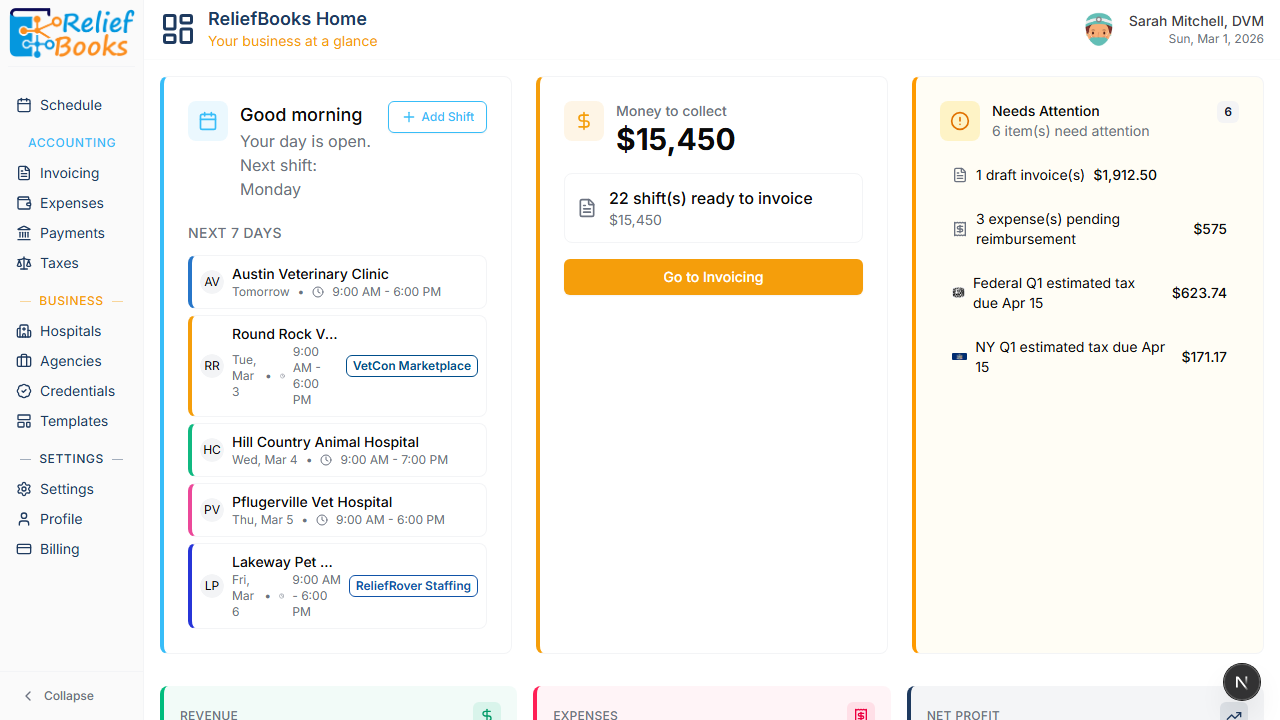The image size is (1280, 720).
Task: Click the round N button at bottom right
Action: (x=1241, y=682)
